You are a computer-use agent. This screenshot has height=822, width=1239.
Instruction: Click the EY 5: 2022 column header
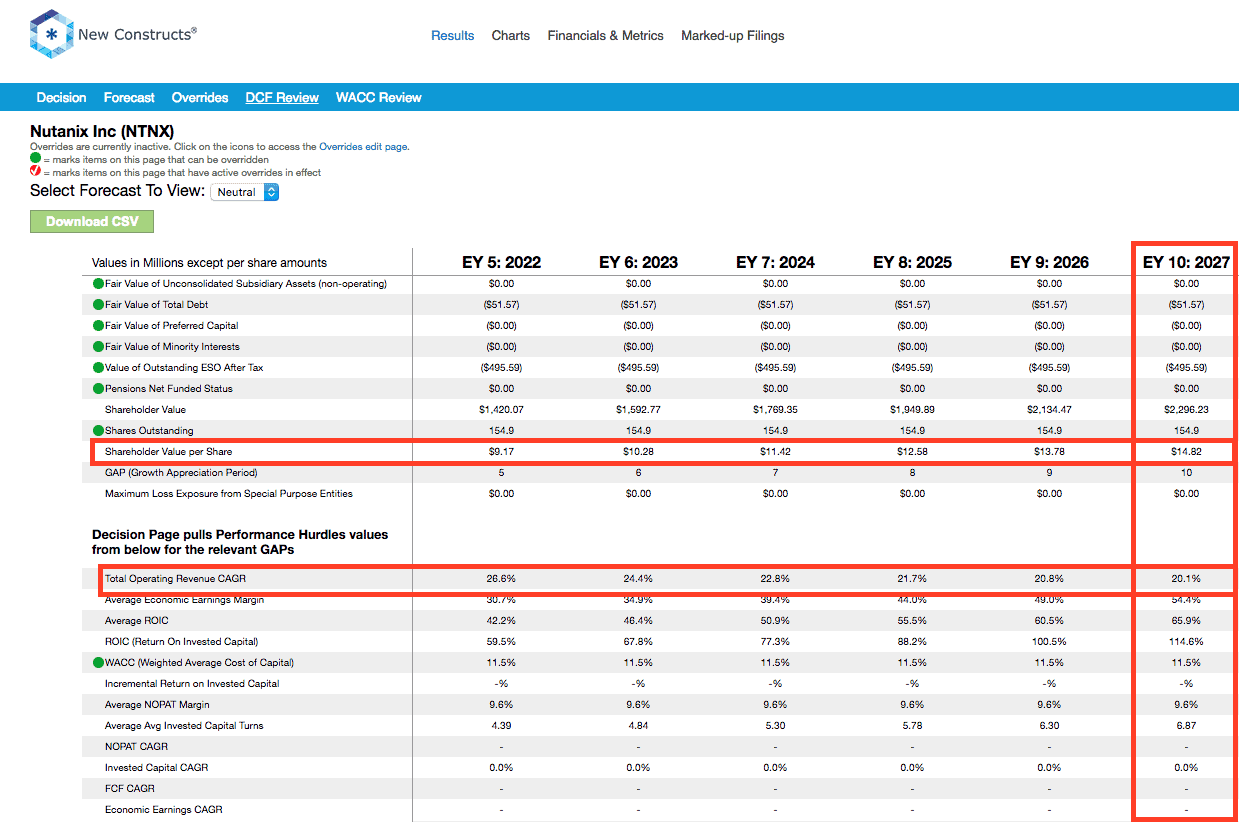[501, 263]
